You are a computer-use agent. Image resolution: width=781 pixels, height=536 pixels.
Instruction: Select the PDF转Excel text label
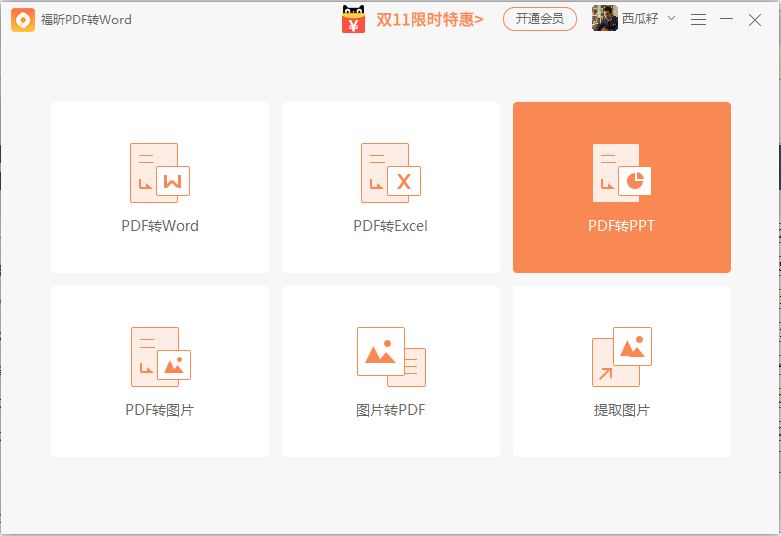point(390,226)
